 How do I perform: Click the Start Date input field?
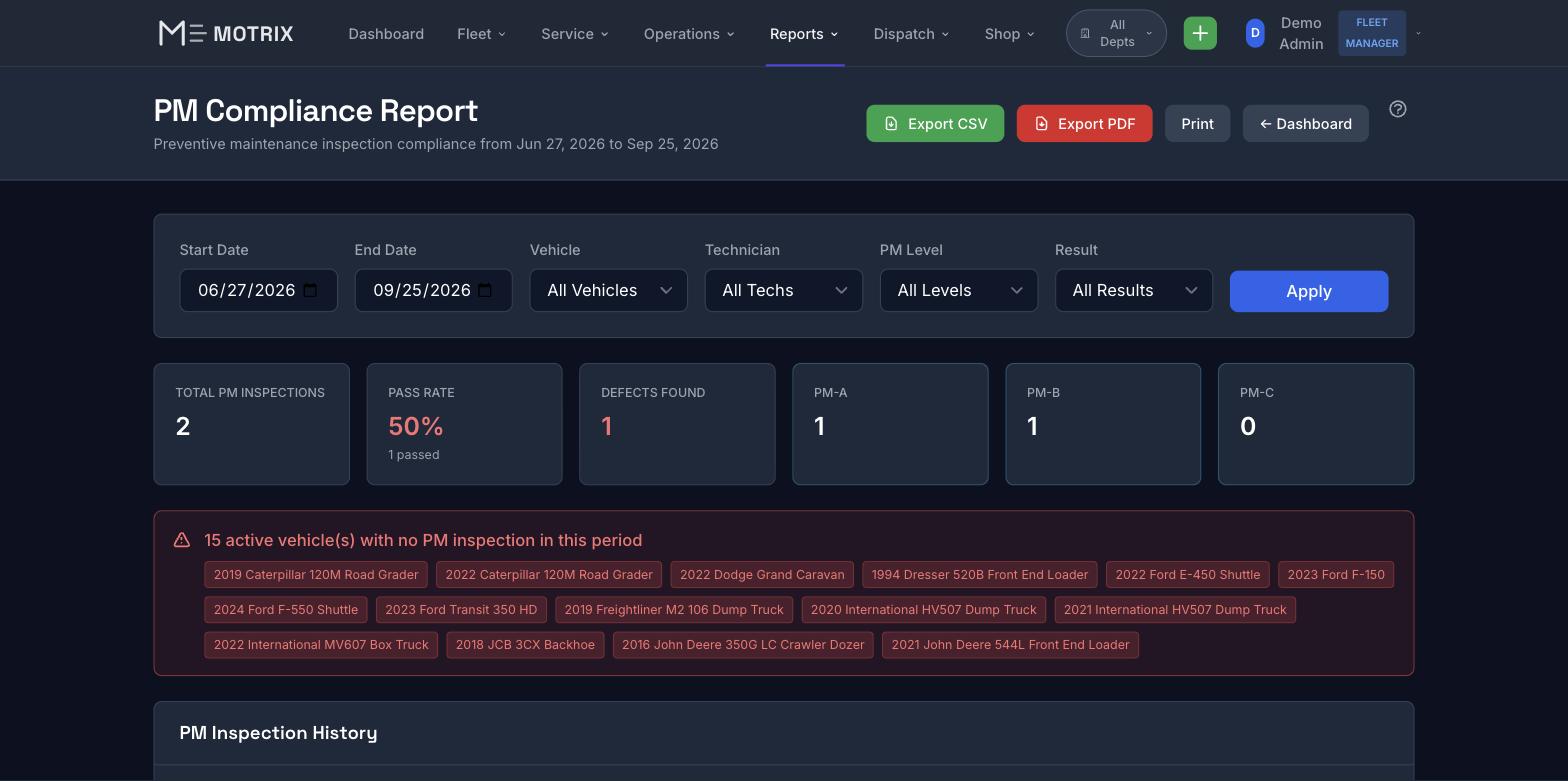(258, 290)
